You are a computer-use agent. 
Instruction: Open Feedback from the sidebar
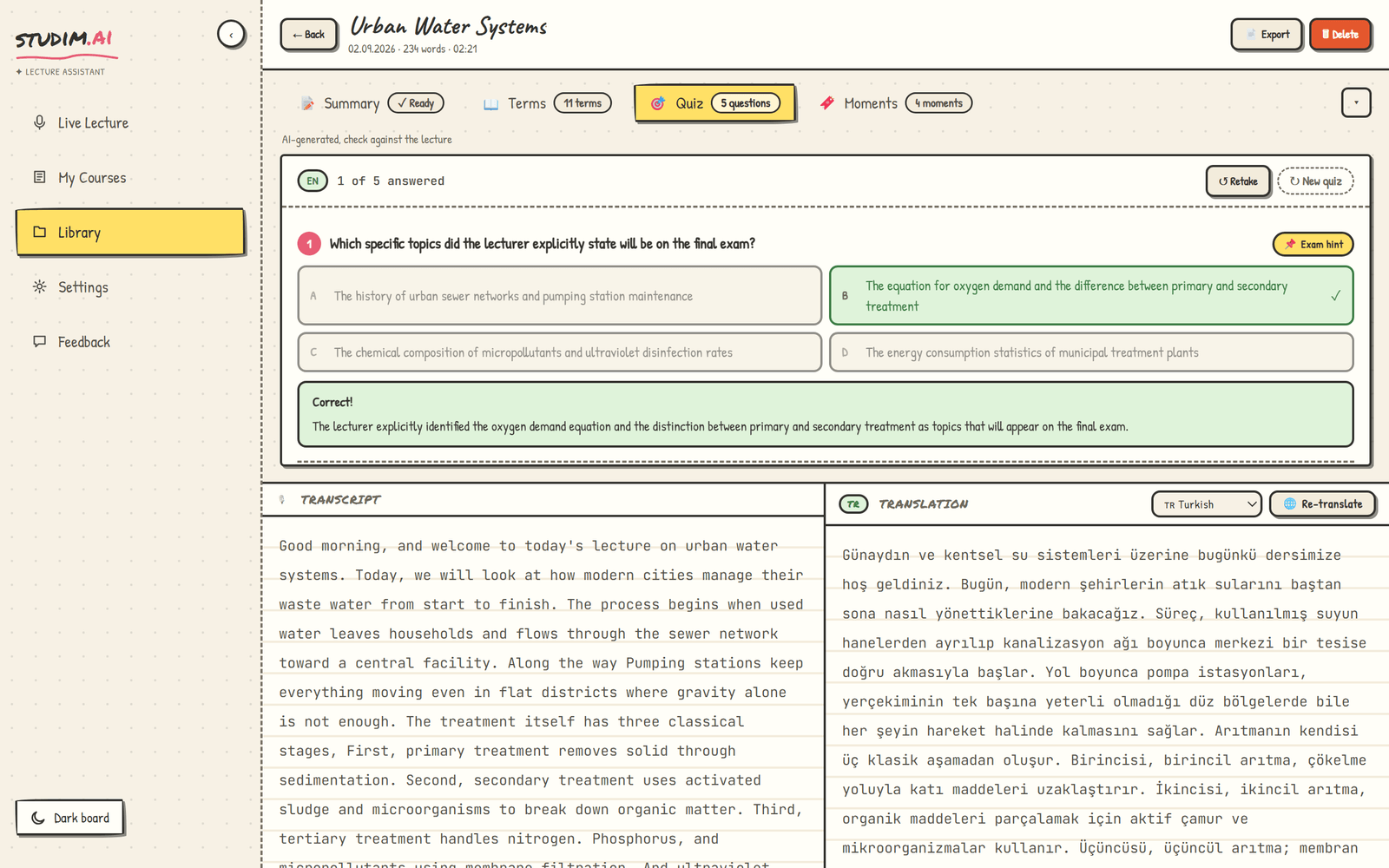click(130, 342)
